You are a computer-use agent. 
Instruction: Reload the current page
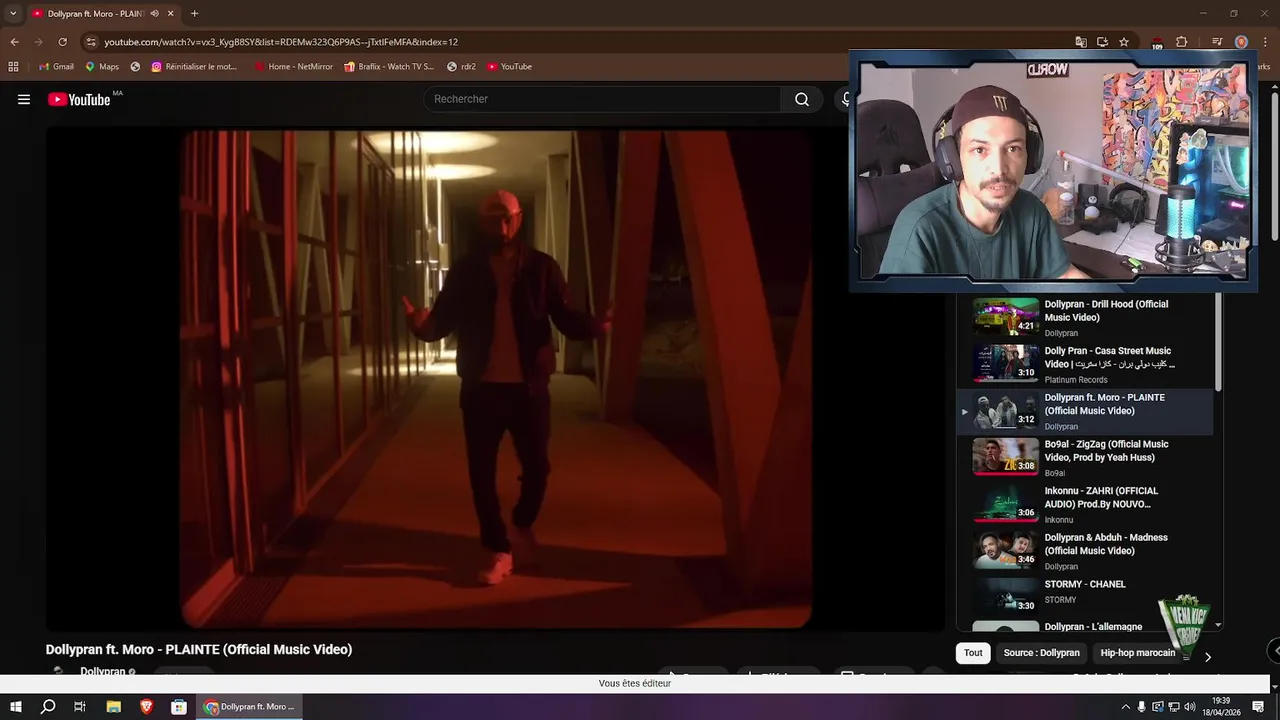(62, 42)
